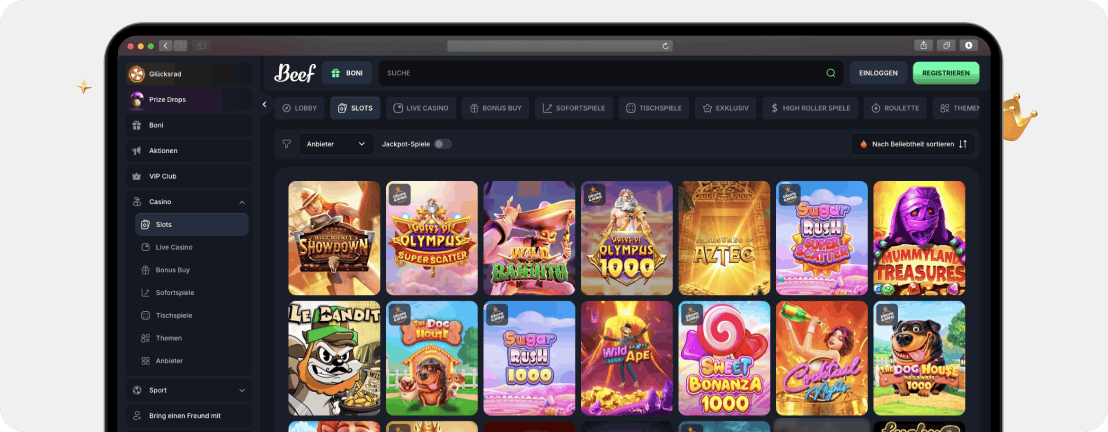
Task: Switch to the BONUS BUY tab
Action: point(495,108)
